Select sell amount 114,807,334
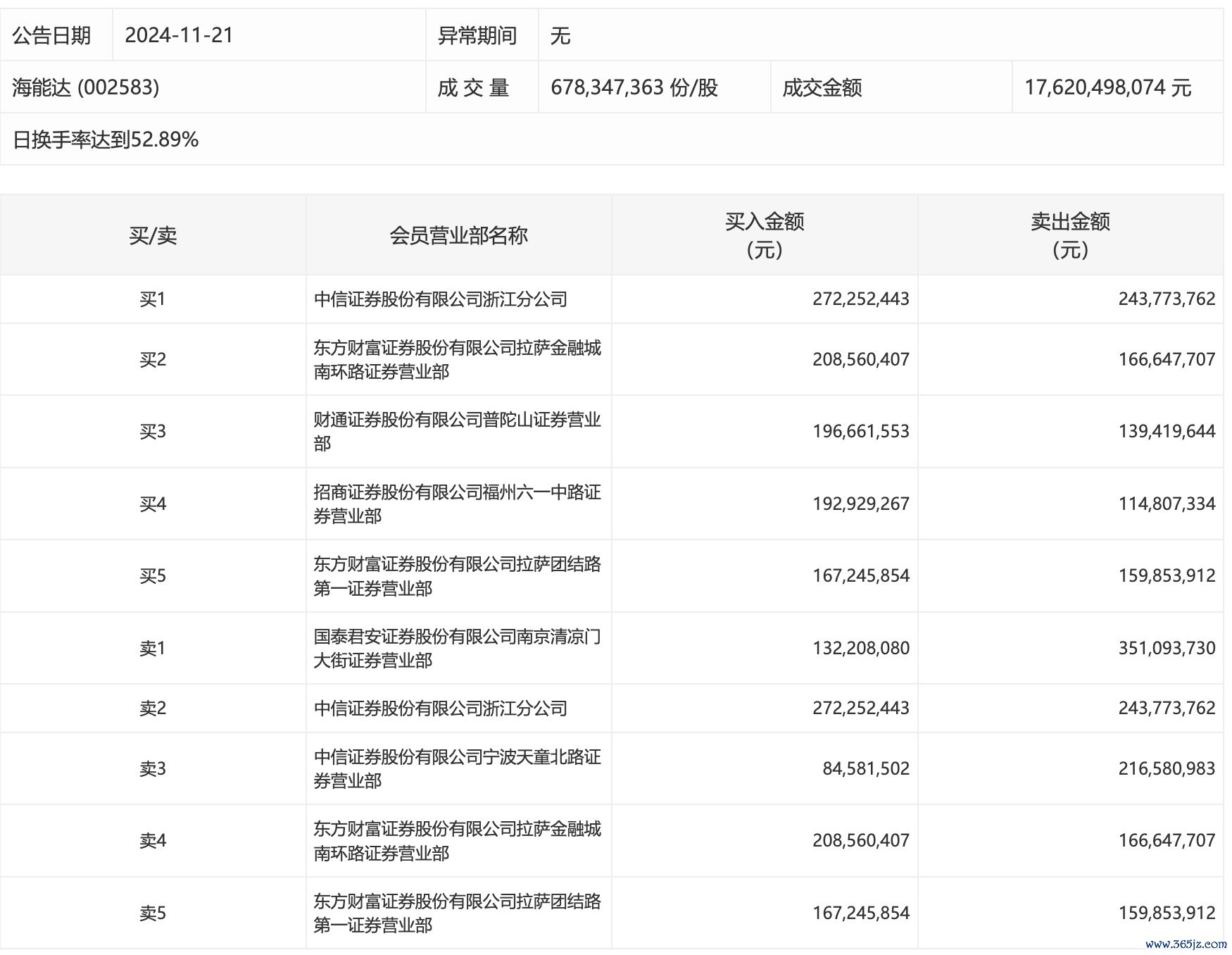The image size is (1232, 955). 1167,504
